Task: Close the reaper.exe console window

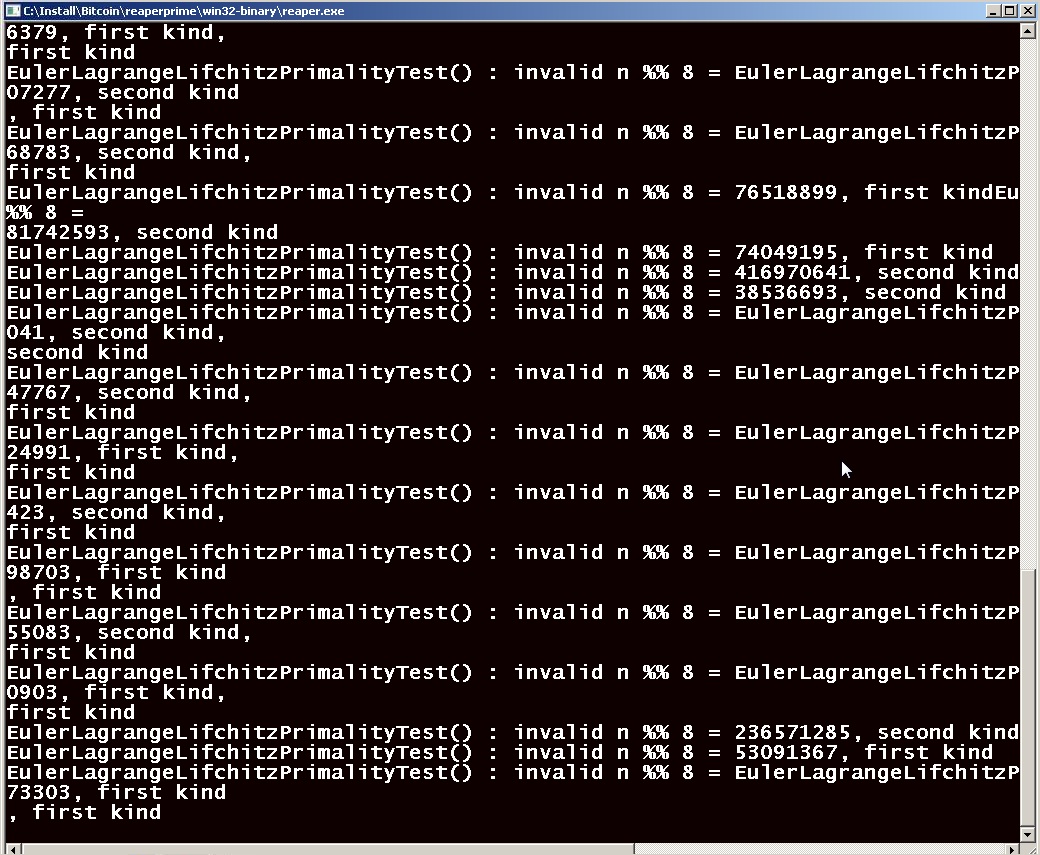Action: pos(1025,11)
